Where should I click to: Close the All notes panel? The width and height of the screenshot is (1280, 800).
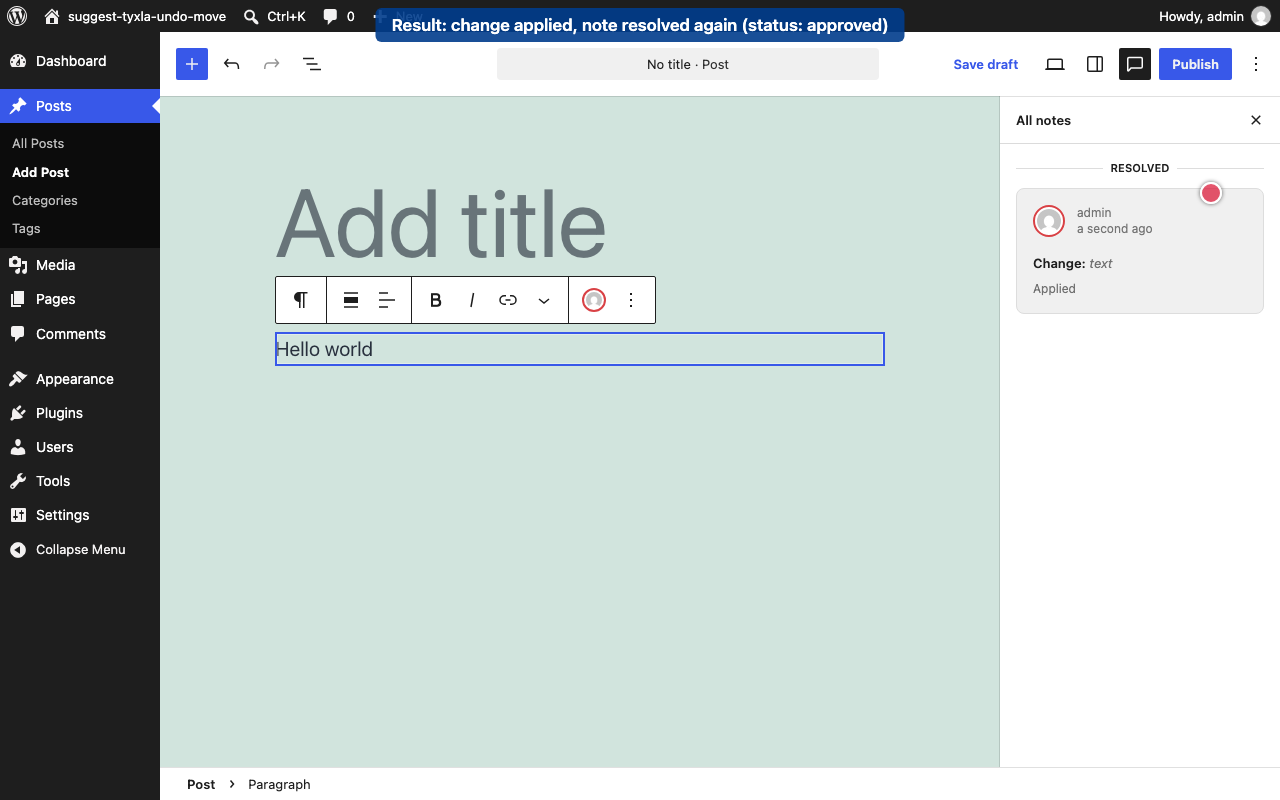point(1256,120)
